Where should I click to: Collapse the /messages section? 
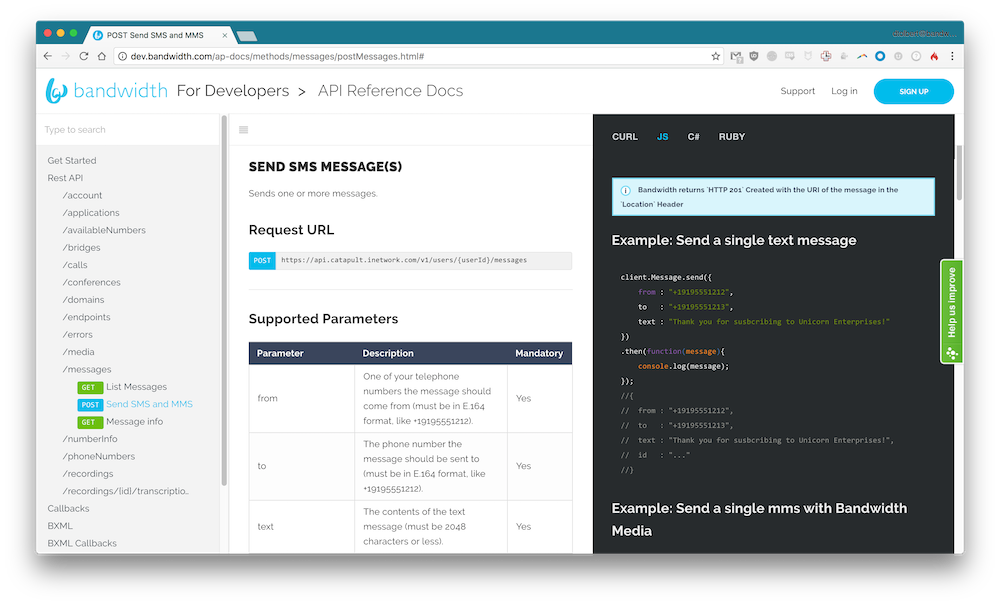[x=87, y=369]
